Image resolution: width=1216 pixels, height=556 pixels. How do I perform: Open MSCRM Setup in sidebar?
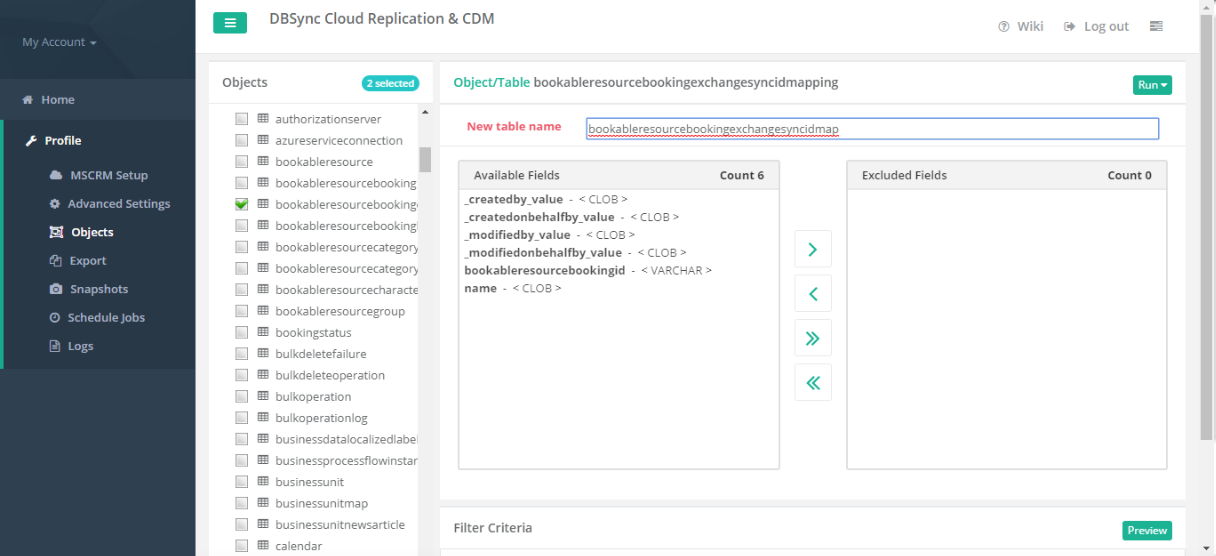click(x=108, y=175)
